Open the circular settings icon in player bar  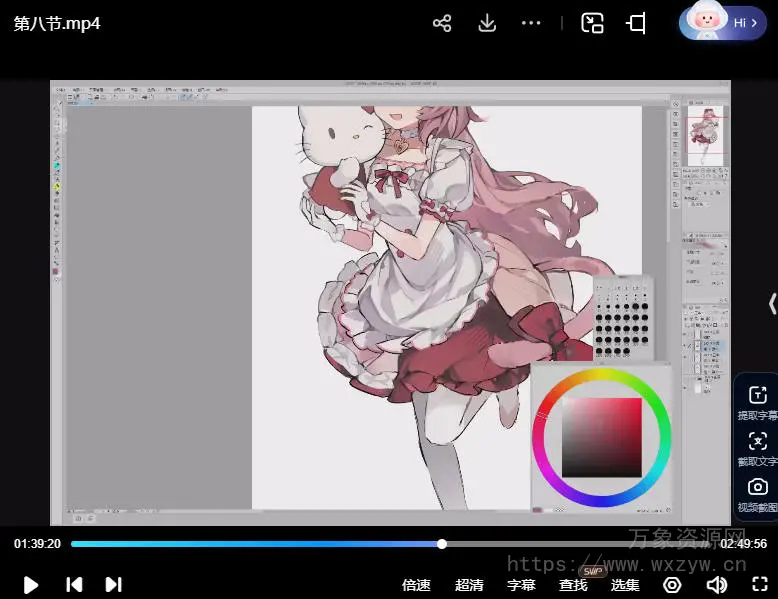pos(672,585)
